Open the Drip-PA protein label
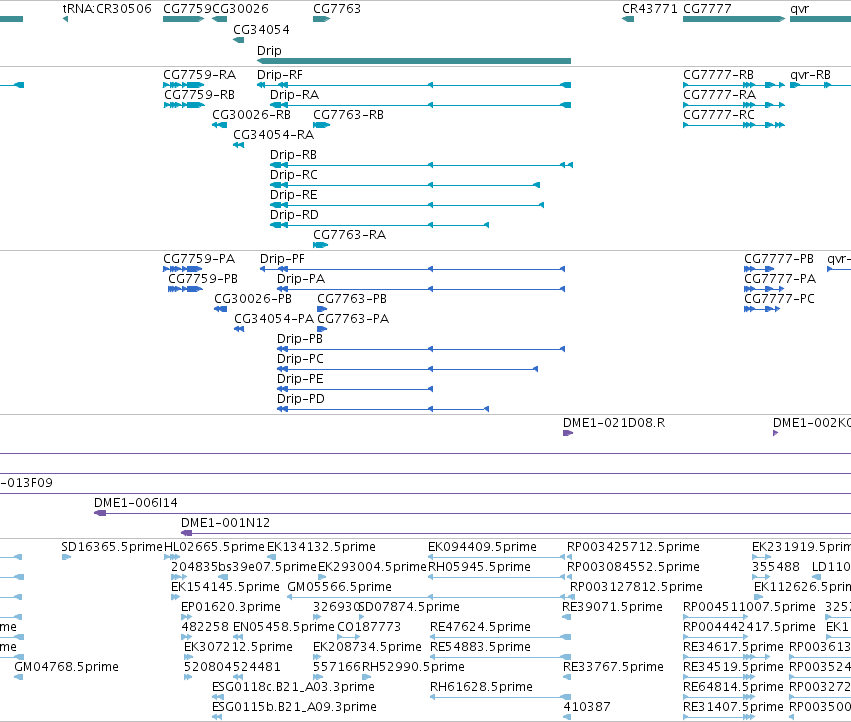Viewport: 851px width, 722px height. (301, 279)
